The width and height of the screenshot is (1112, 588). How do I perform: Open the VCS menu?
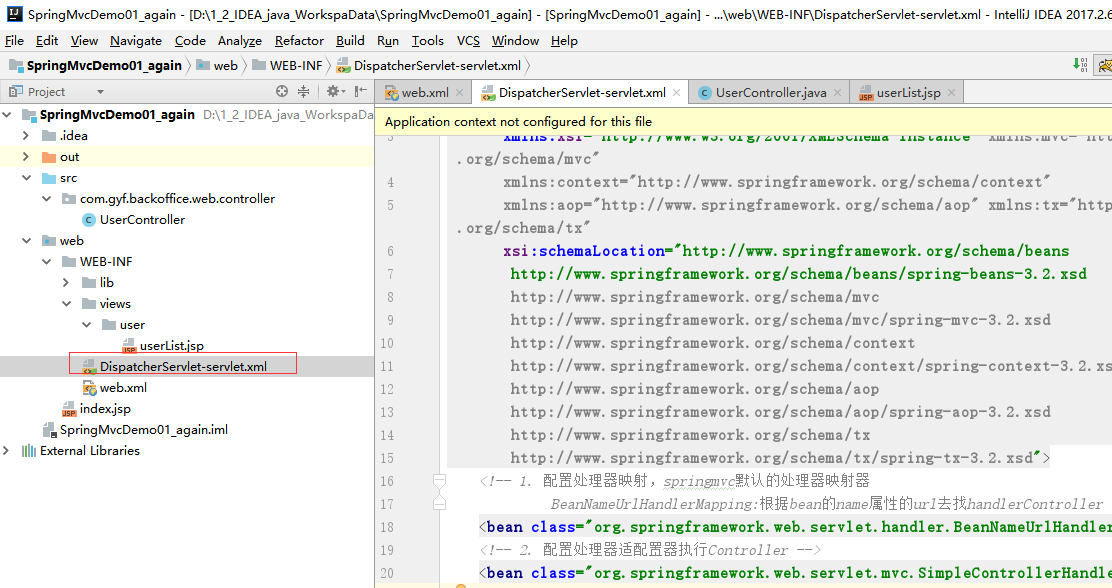point(468,41)
